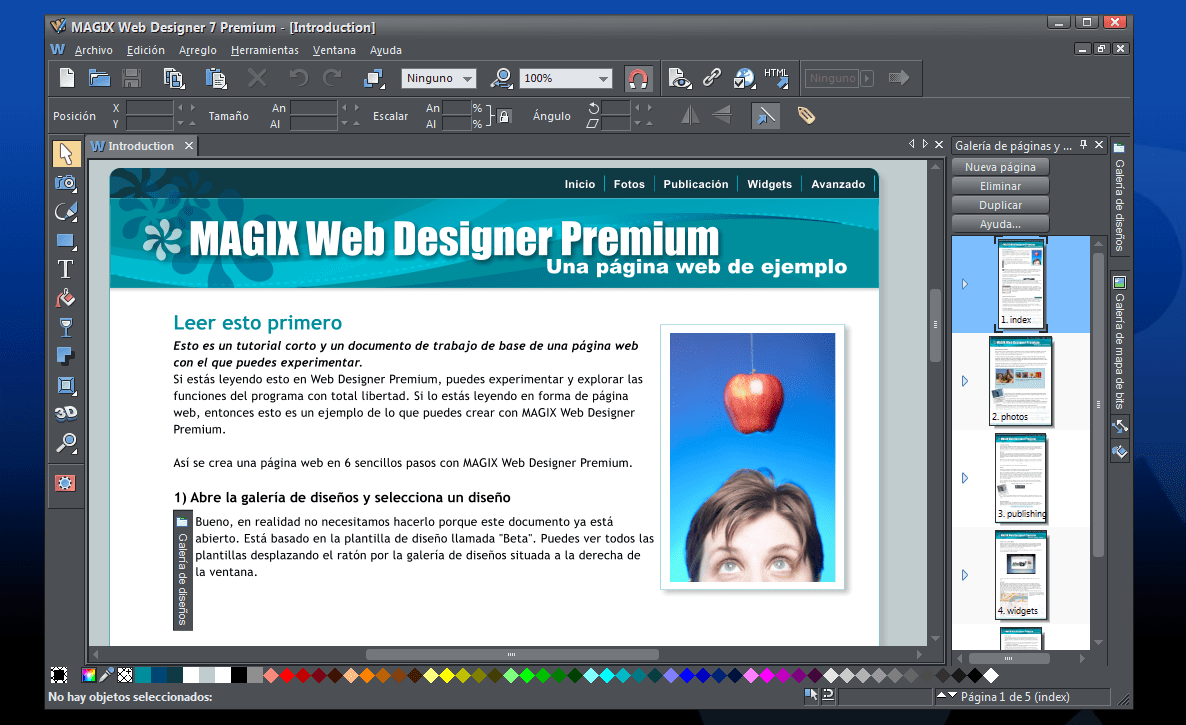Click the Flip horizontal icon
The height and width of the screenshot is (725, 1186).
click(x=690, y=116)
